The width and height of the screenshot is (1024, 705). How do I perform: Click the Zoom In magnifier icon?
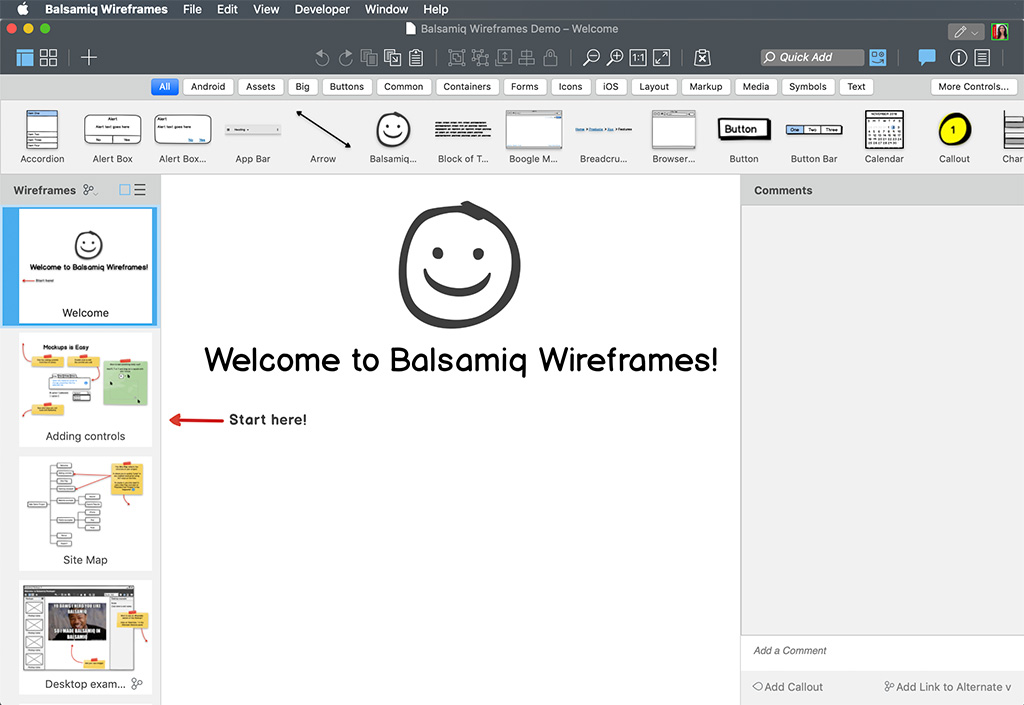(615, 58)
